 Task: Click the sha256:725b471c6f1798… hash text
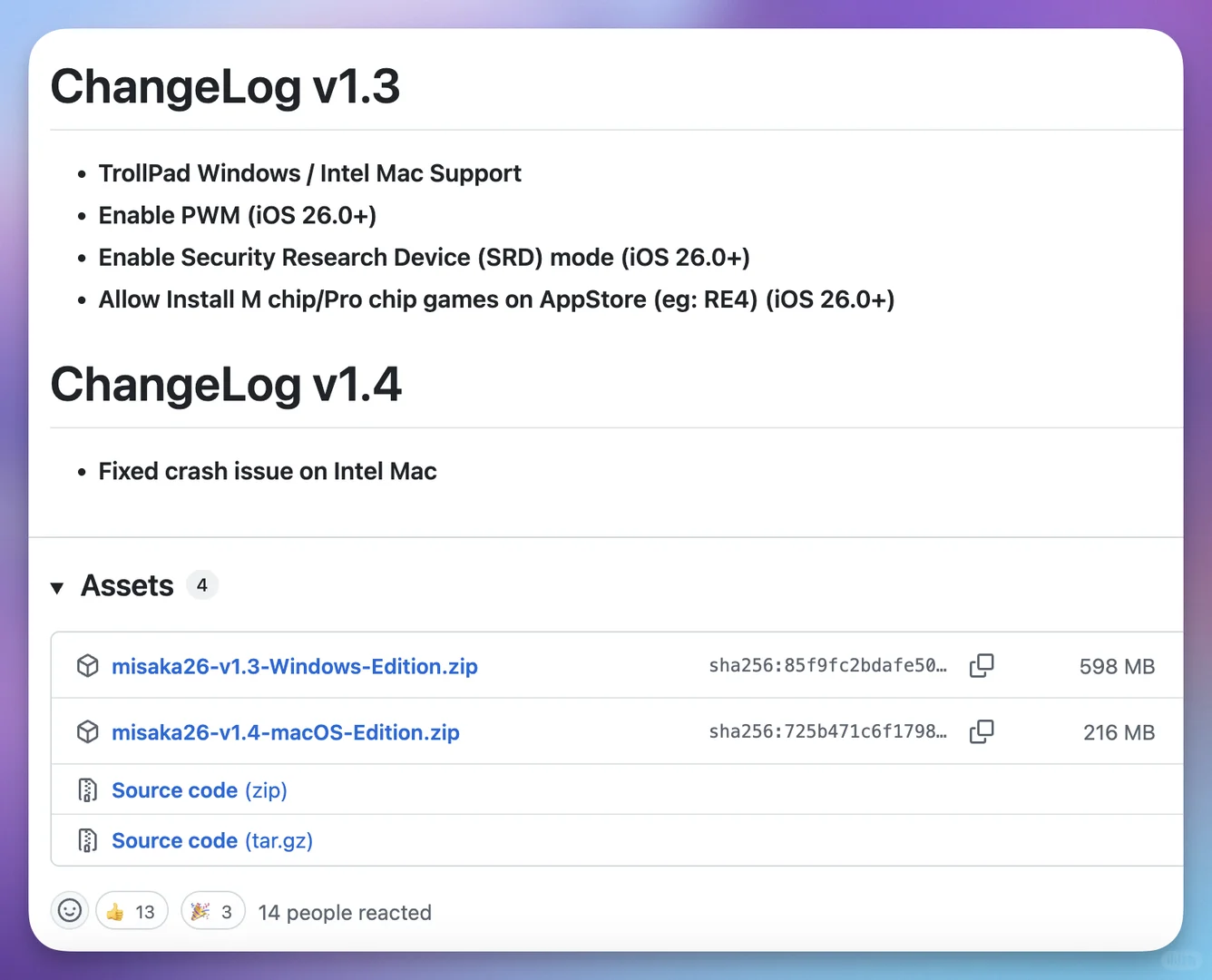pos(827,731)
